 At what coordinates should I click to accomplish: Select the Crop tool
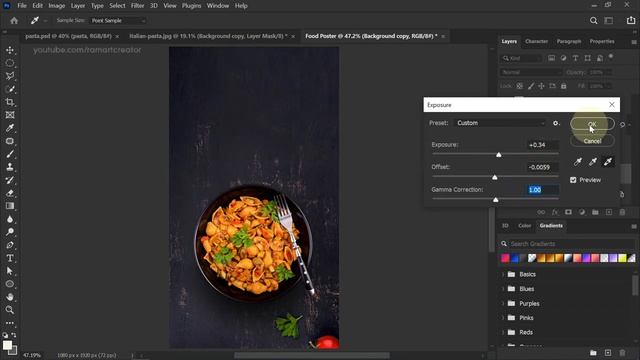click(x=10, y=102)
